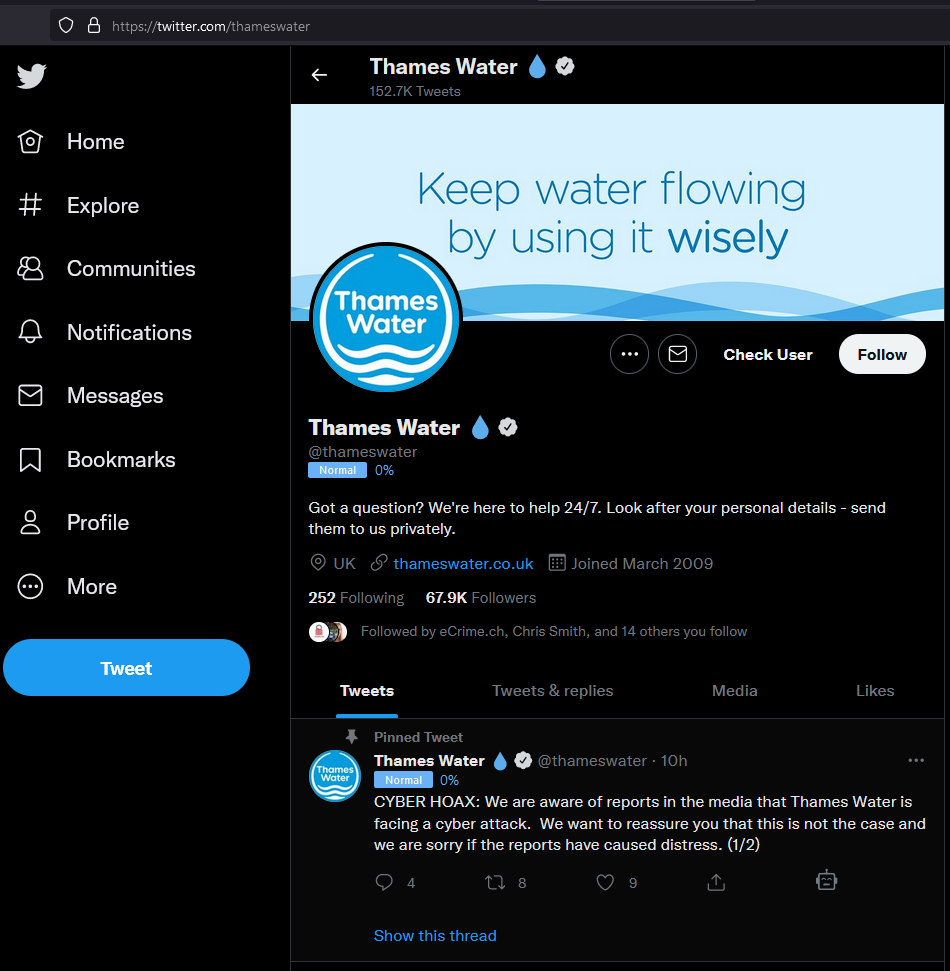Viewport: 950px width, 971px height.
Task: Open direct message envelope icon on profile
Action: pyautogui.click(x=678, y=354)
